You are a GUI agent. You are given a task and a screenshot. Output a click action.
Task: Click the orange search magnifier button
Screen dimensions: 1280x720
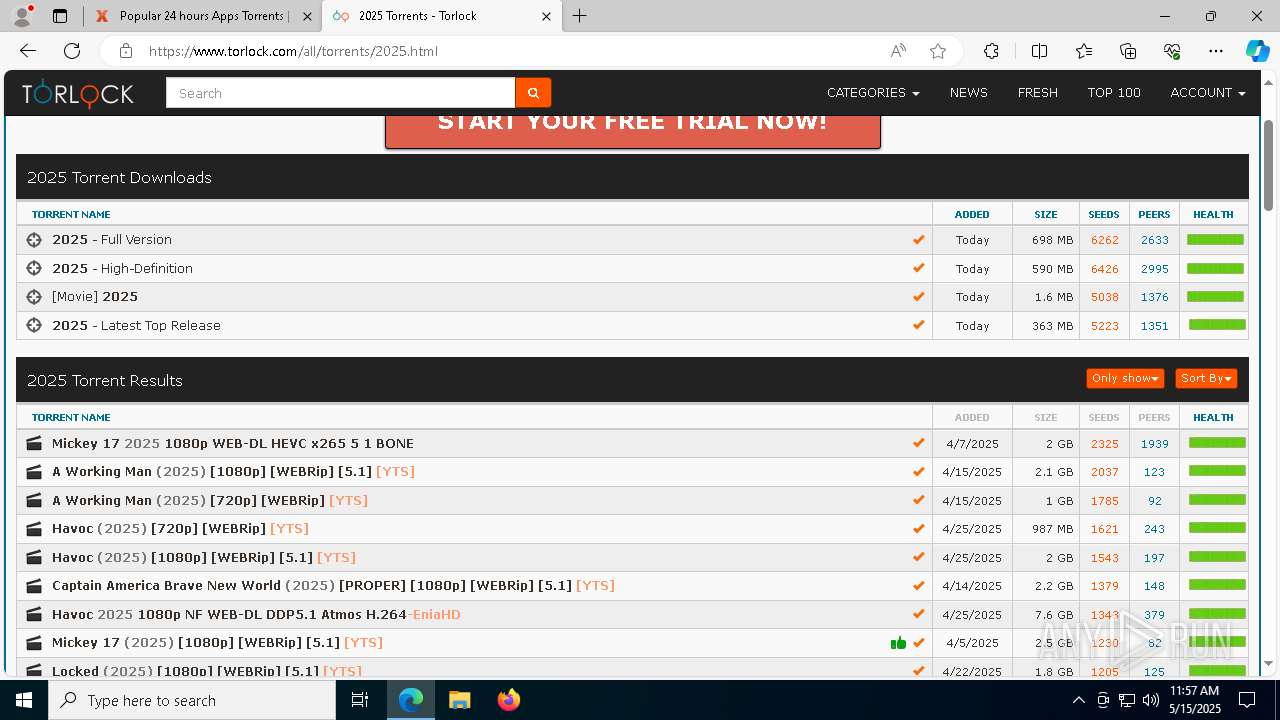533,93
